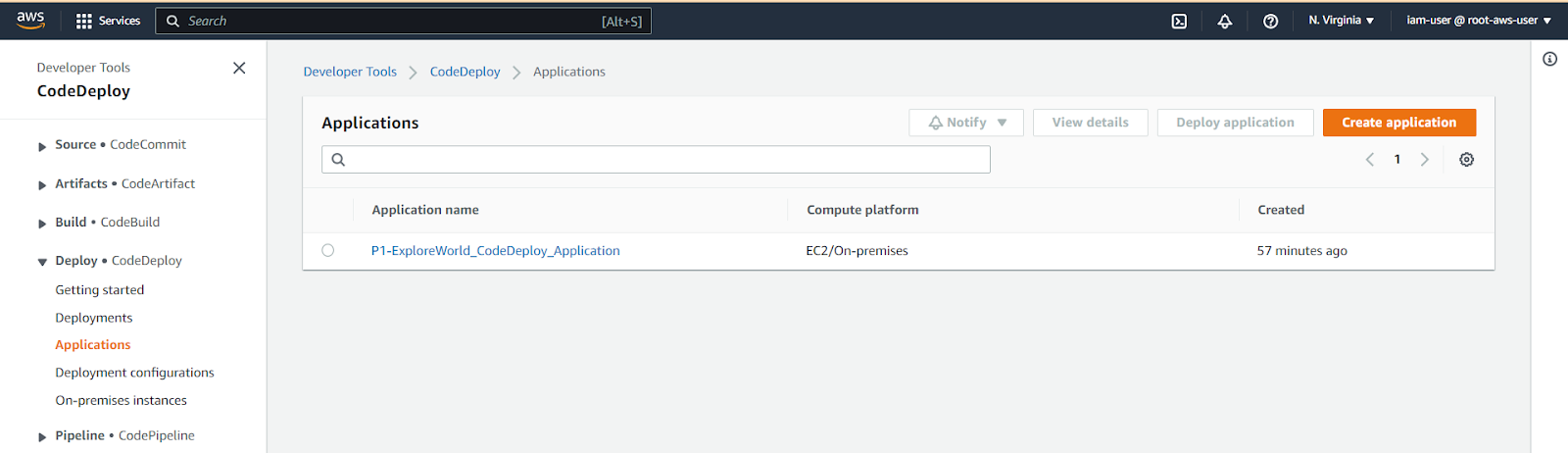Open On-premises instances in sidebar
The image size is (1568, 453).
(x=121, y=400)
